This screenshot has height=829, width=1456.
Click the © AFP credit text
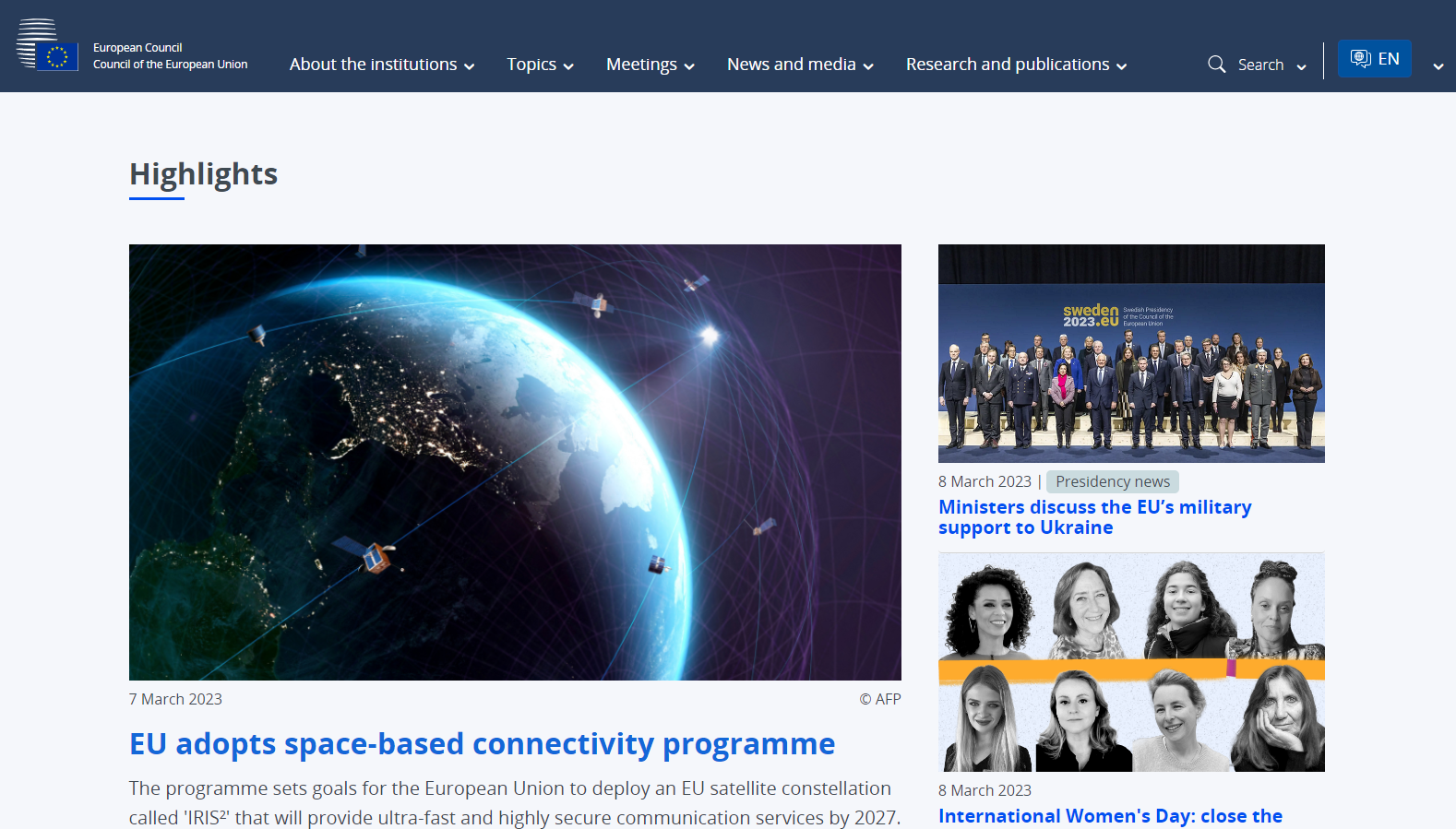[x=880, y=699]
